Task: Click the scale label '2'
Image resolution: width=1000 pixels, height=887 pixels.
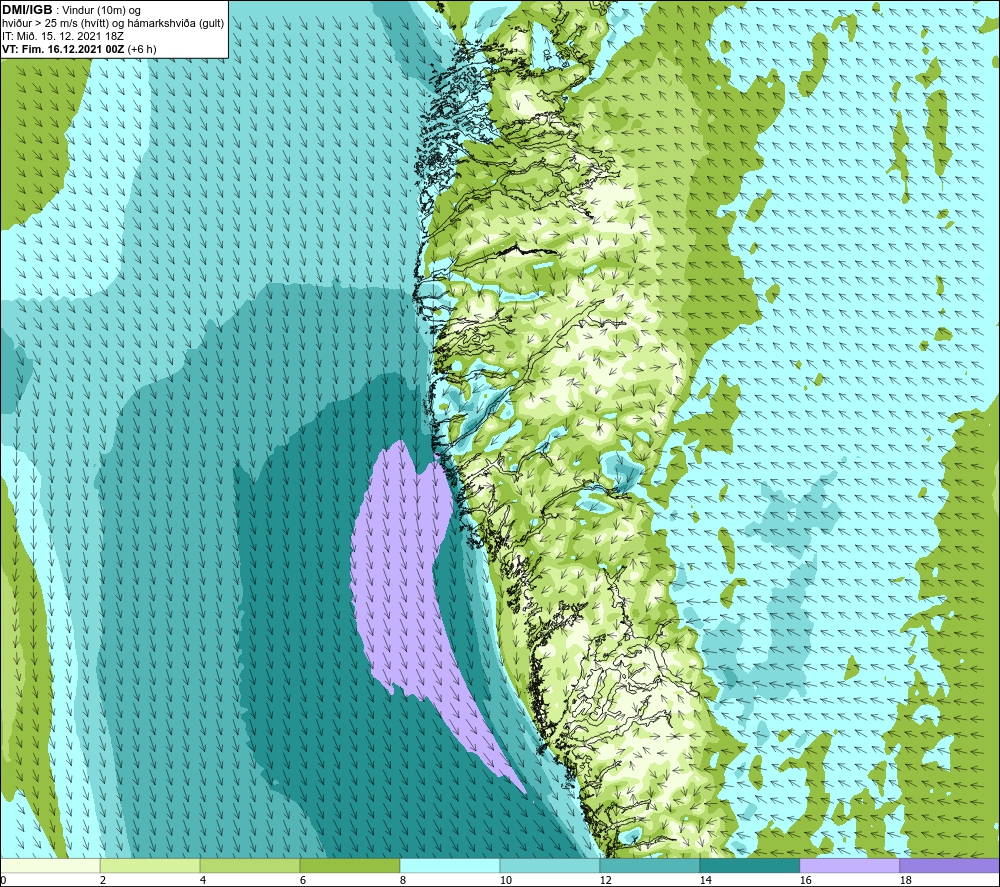Action: click(103, 880)
